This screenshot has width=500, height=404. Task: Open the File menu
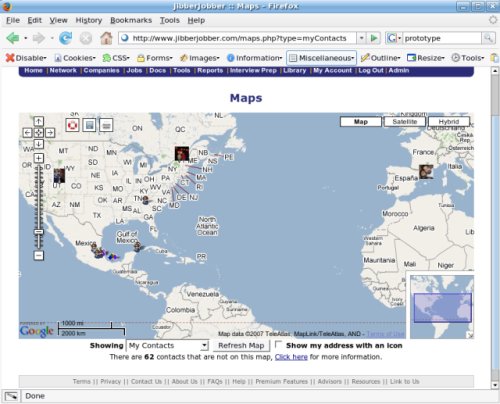pos(13,20)
